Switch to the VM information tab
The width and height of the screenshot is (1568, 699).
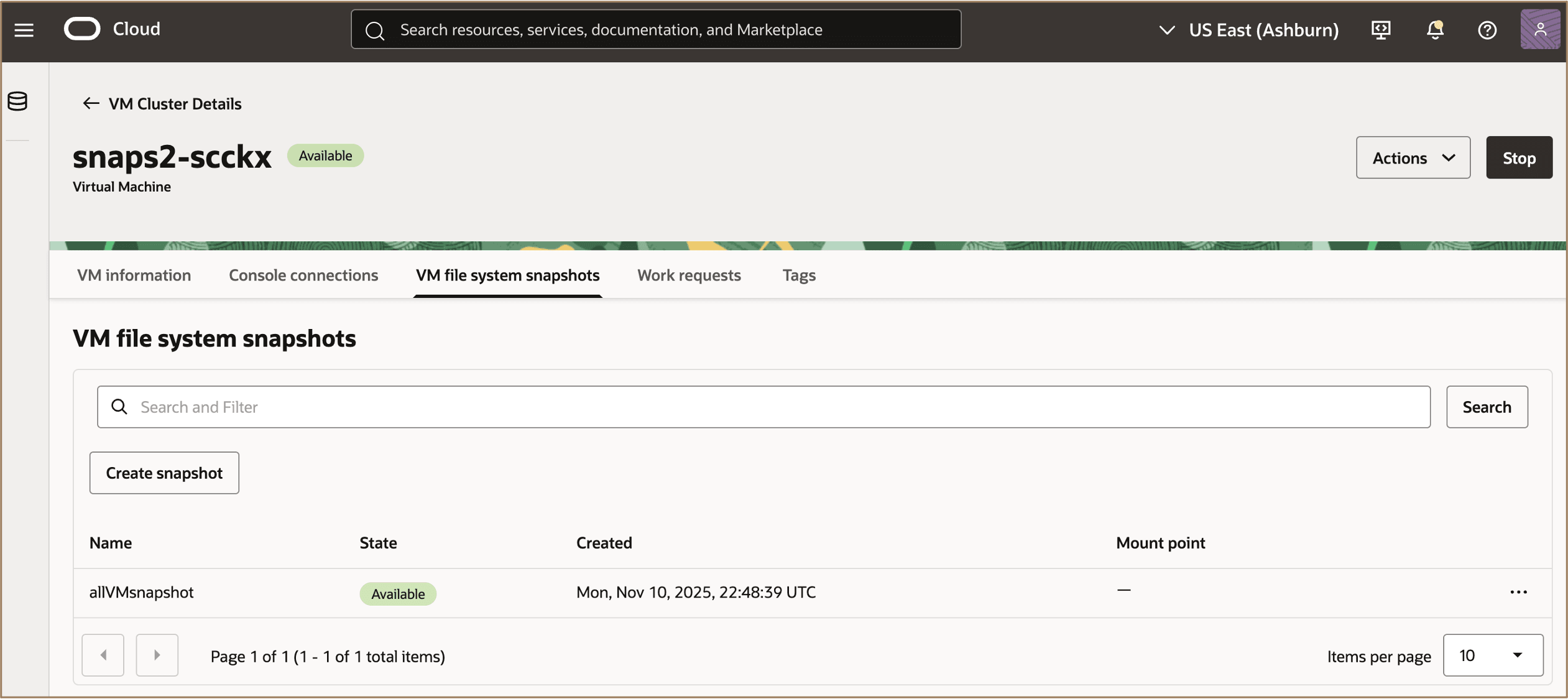pos(134,275)
